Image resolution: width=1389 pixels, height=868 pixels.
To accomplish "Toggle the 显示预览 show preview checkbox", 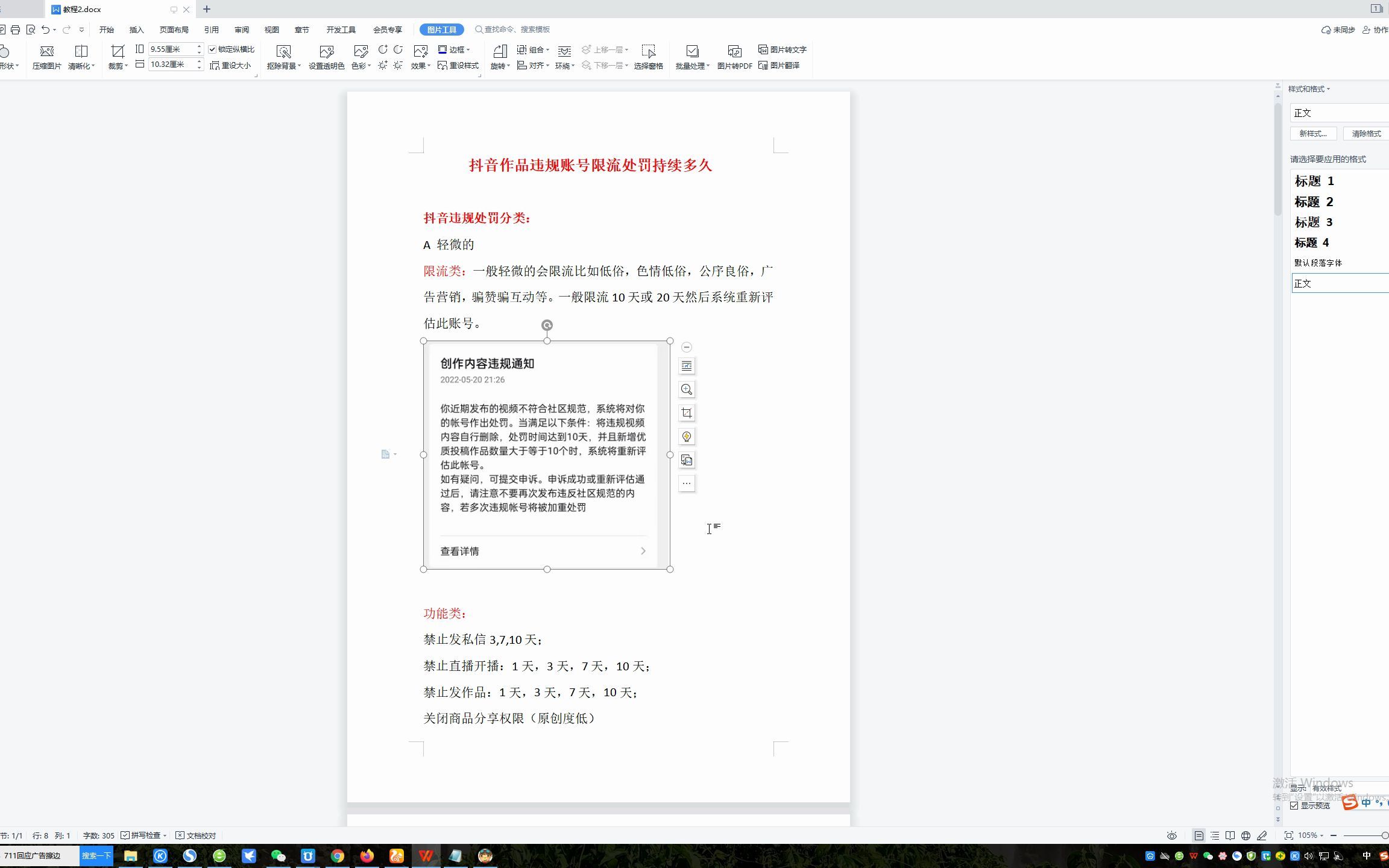I will (1294, 806).
